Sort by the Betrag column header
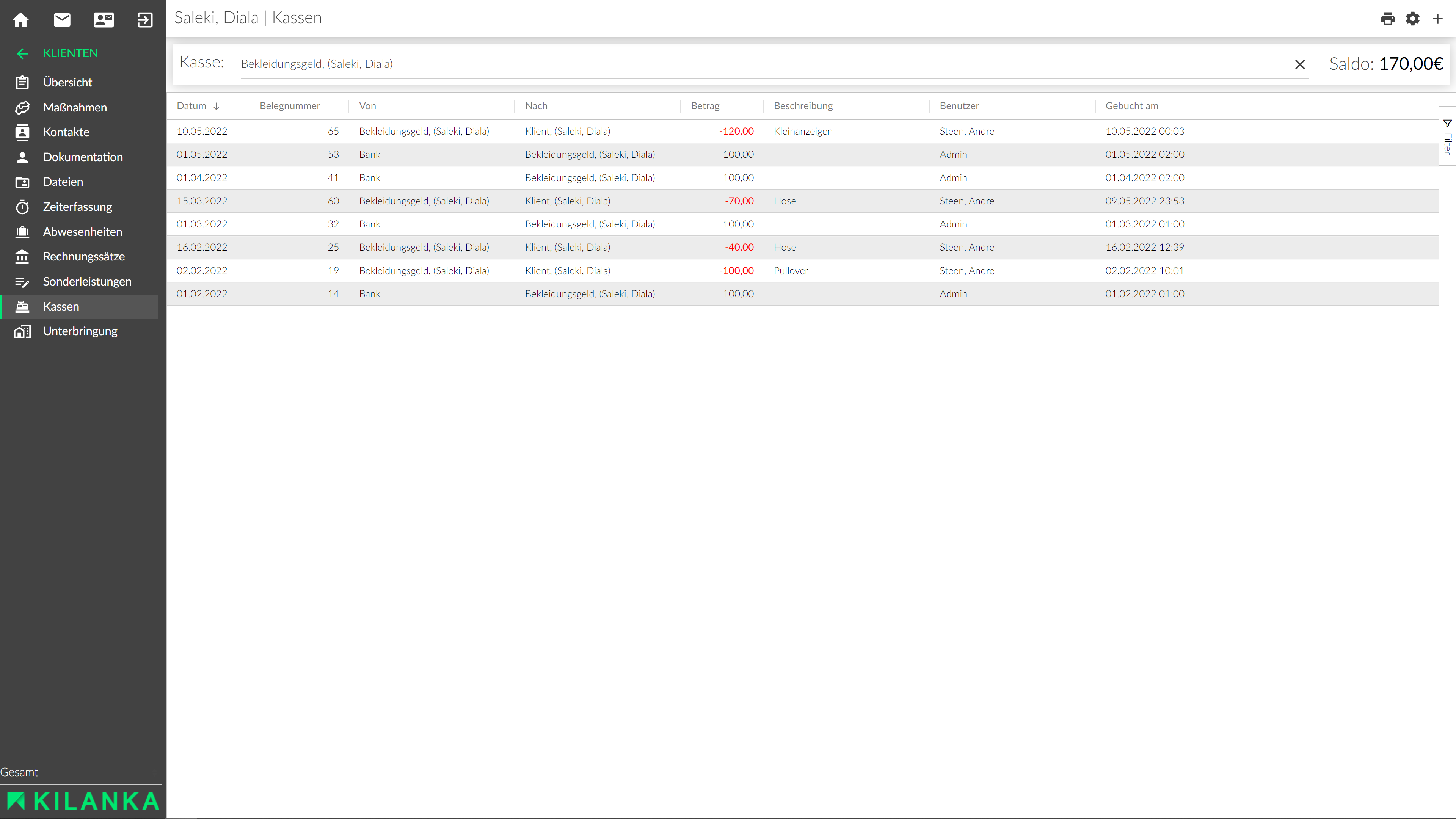This screenshot has width=1456, height=819. coord(705,106)
